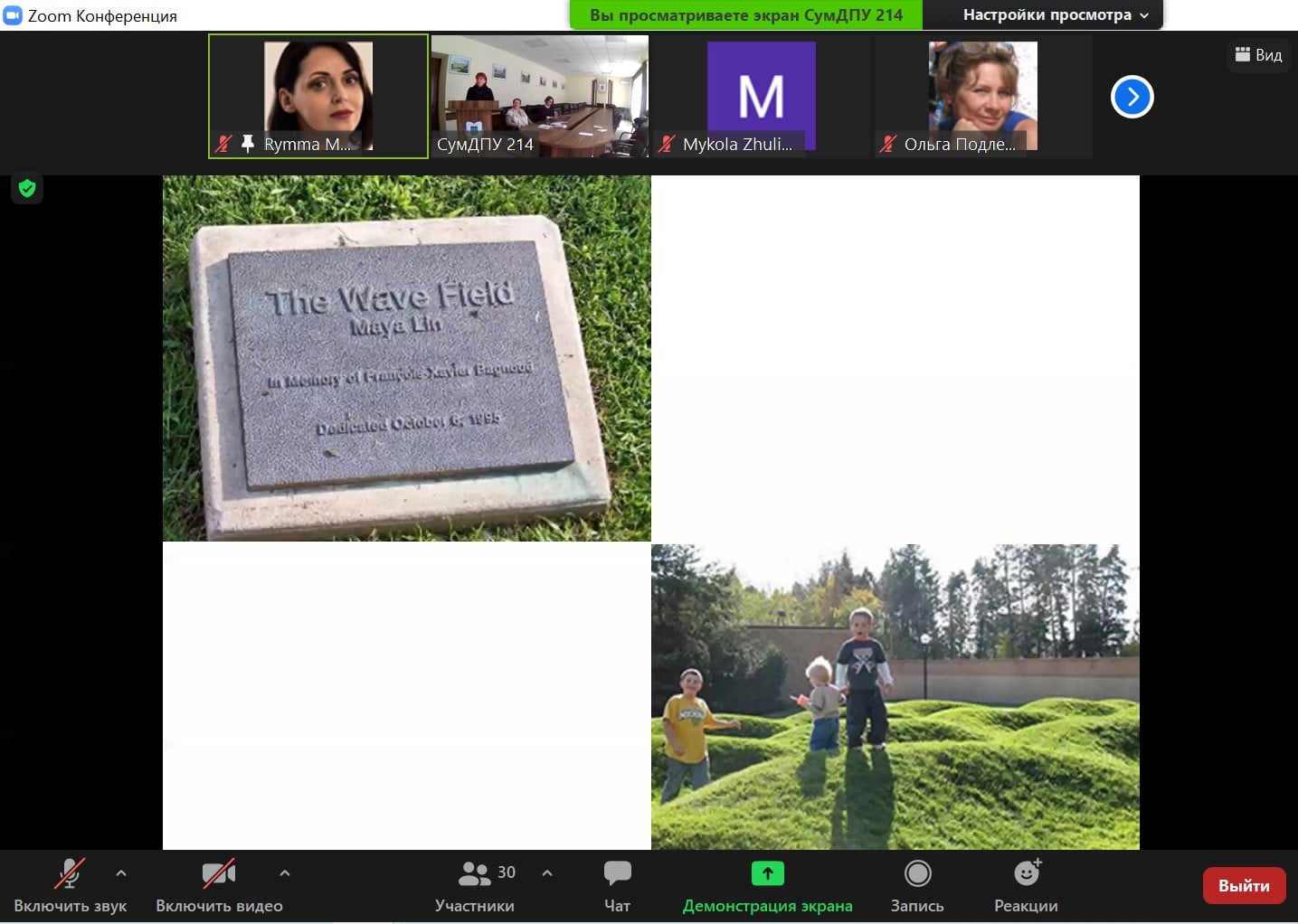
Task: Click Zoom logo in title bar
Action: [13, 15]
